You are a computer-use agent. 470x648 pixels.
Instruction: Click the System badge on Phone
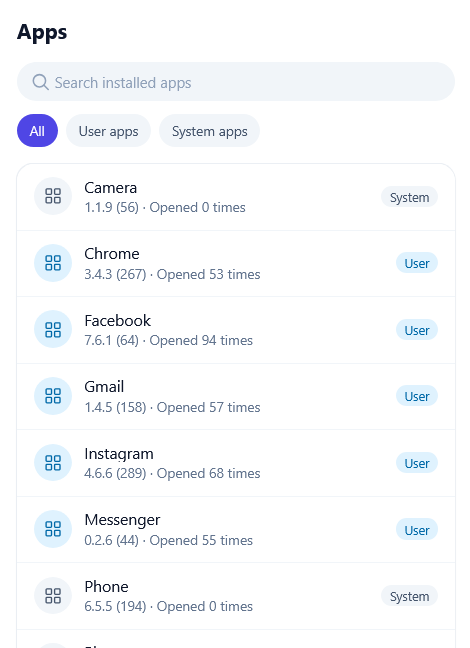[x=409, y=596]
